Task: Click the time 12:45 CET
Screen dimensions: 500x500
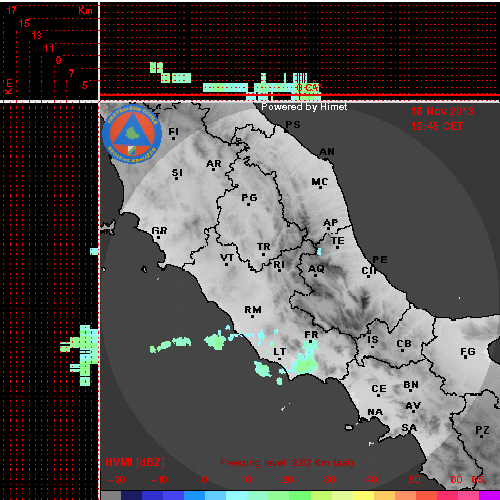Action: [x=437, y=126]
